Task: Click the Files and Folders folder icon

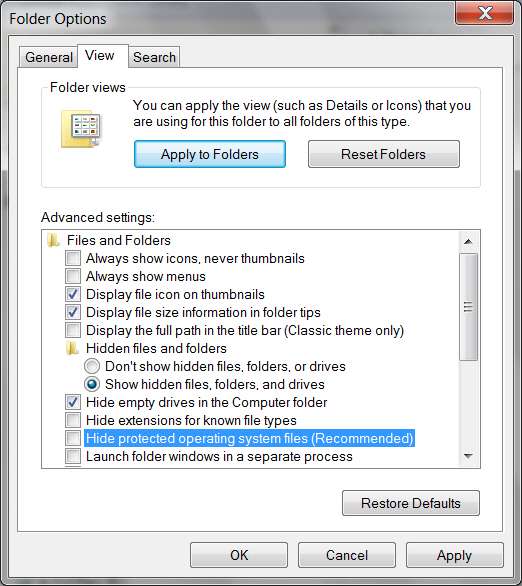Action: (x=53, y=240)
